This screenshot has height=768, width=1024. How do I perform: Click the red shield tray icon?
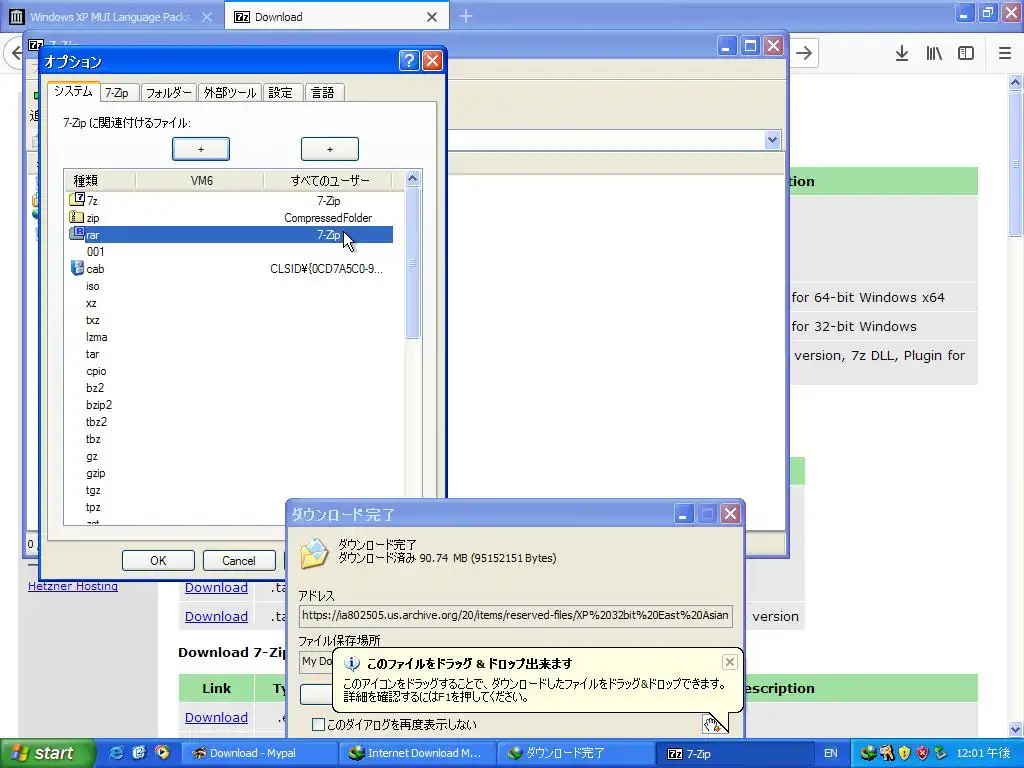pyautogui.click(x=922, y=753)
